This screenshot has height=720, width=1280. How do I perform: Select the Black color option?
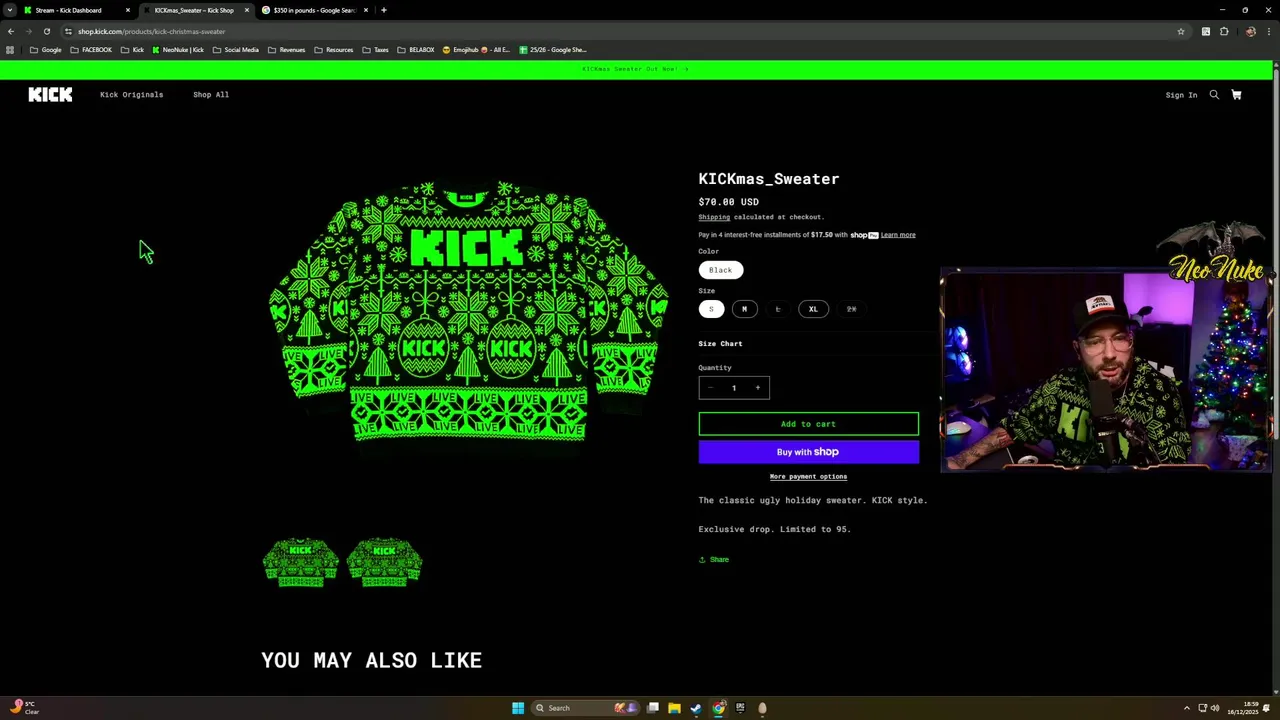(x=721, y=270)
